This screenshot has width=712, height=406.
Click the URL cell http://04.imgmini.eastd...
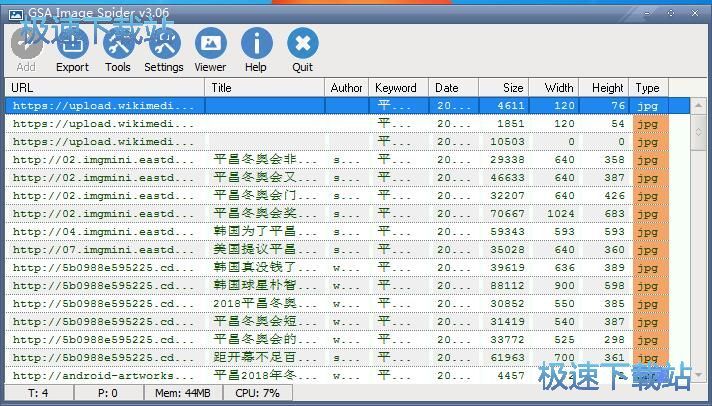click(x=104, y=232)
